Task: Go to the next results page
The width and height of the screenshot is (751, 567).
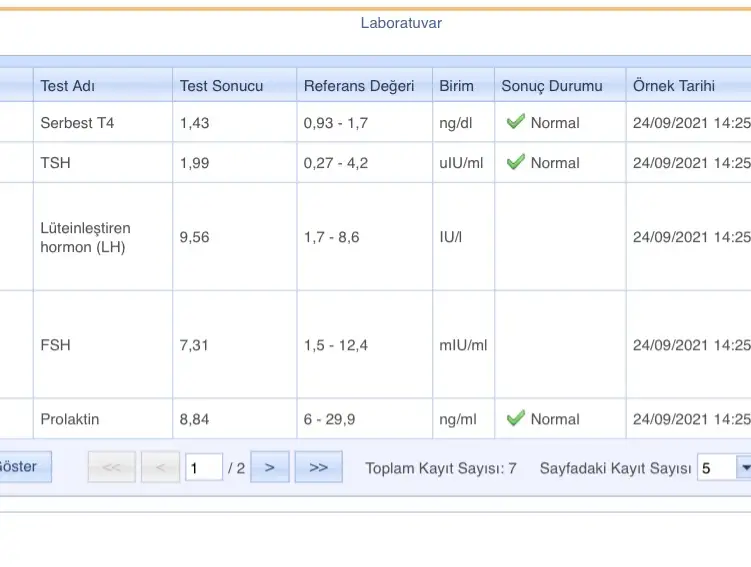Action: click(270, 467)
